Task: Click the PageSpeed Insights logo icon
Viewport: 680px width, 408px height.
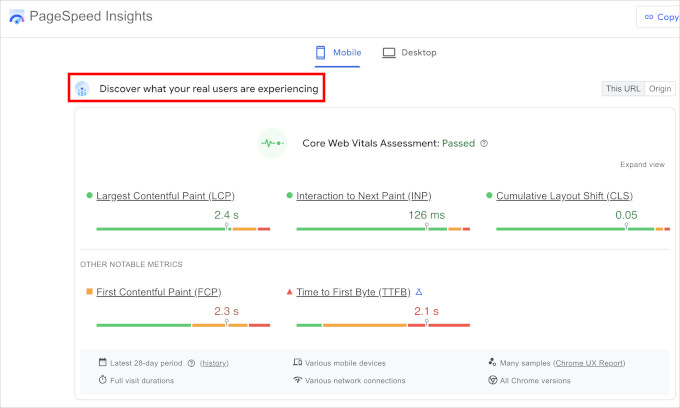Action: click(16, 17)
